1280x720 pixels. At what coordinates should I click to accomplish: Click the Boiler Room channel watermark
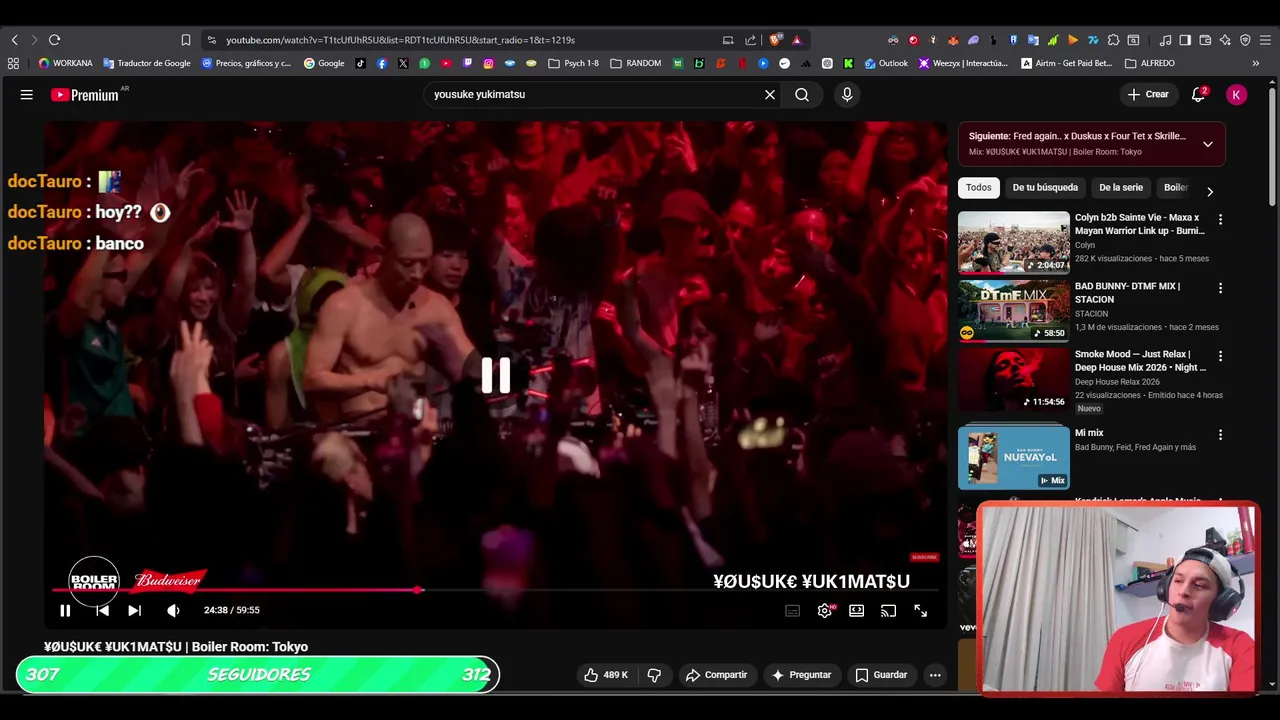pos(94,580)
